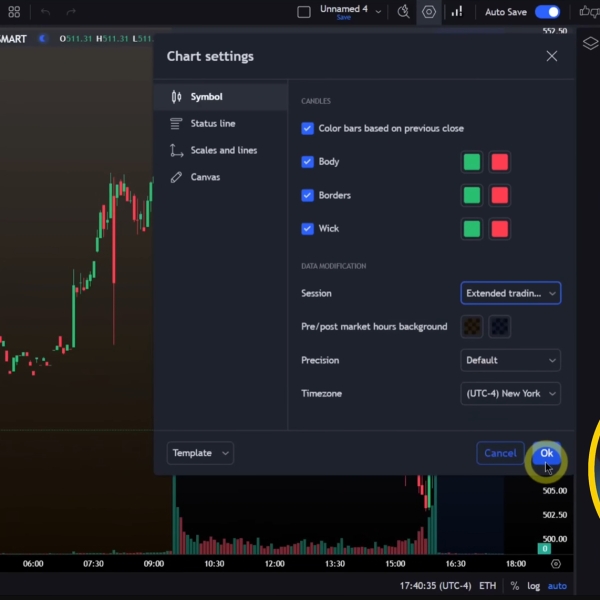Open the quick search magnifier icon
The image size is (600, 600).
click(403, 12)
